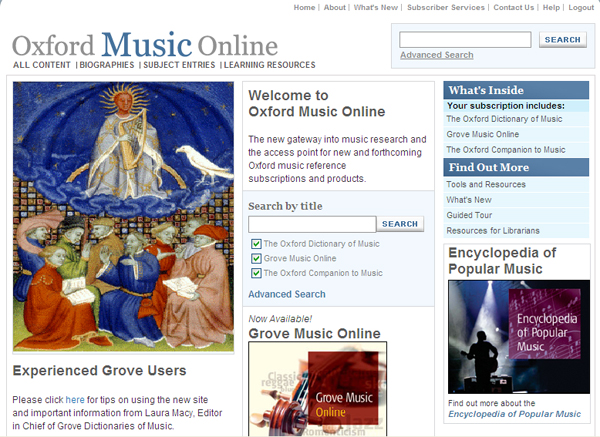This screenshot has height=437, width=600.
Task: Click the 'Now Available!' text
Action: 280,319
